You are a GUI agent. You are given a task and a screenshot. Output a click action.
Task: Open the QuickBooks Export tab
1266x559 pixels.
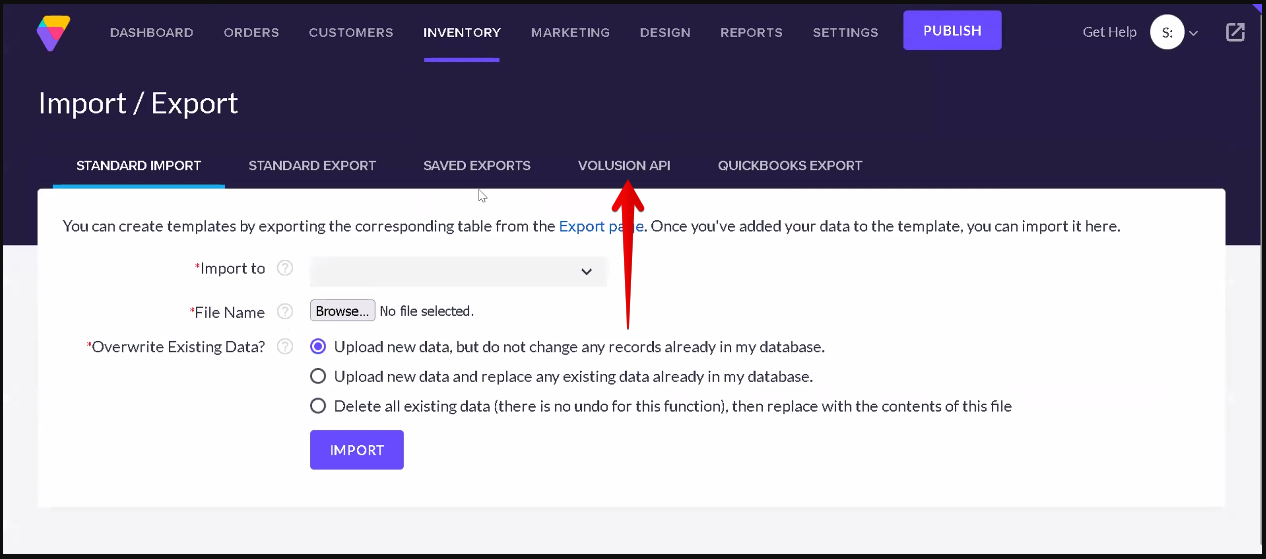[x=790, y=166]
